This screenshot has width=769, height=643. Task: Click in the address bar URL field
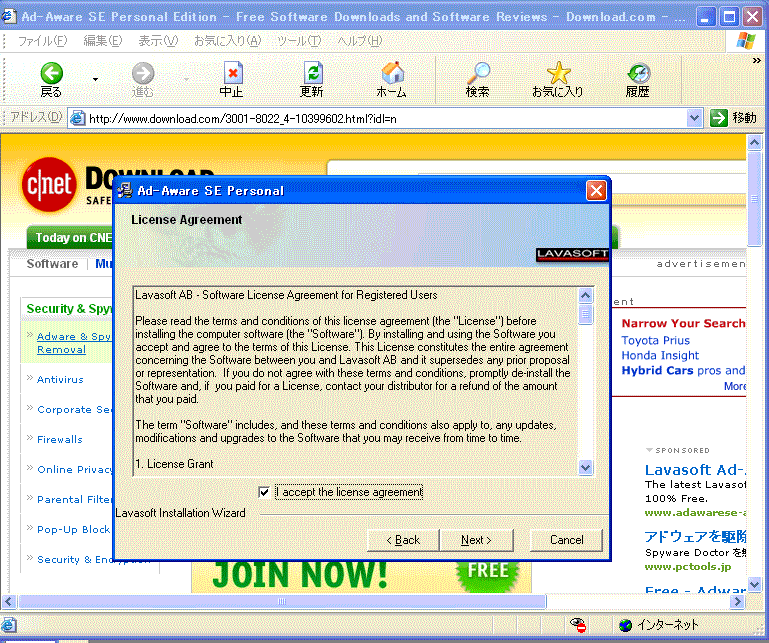(x=385, y=119)
